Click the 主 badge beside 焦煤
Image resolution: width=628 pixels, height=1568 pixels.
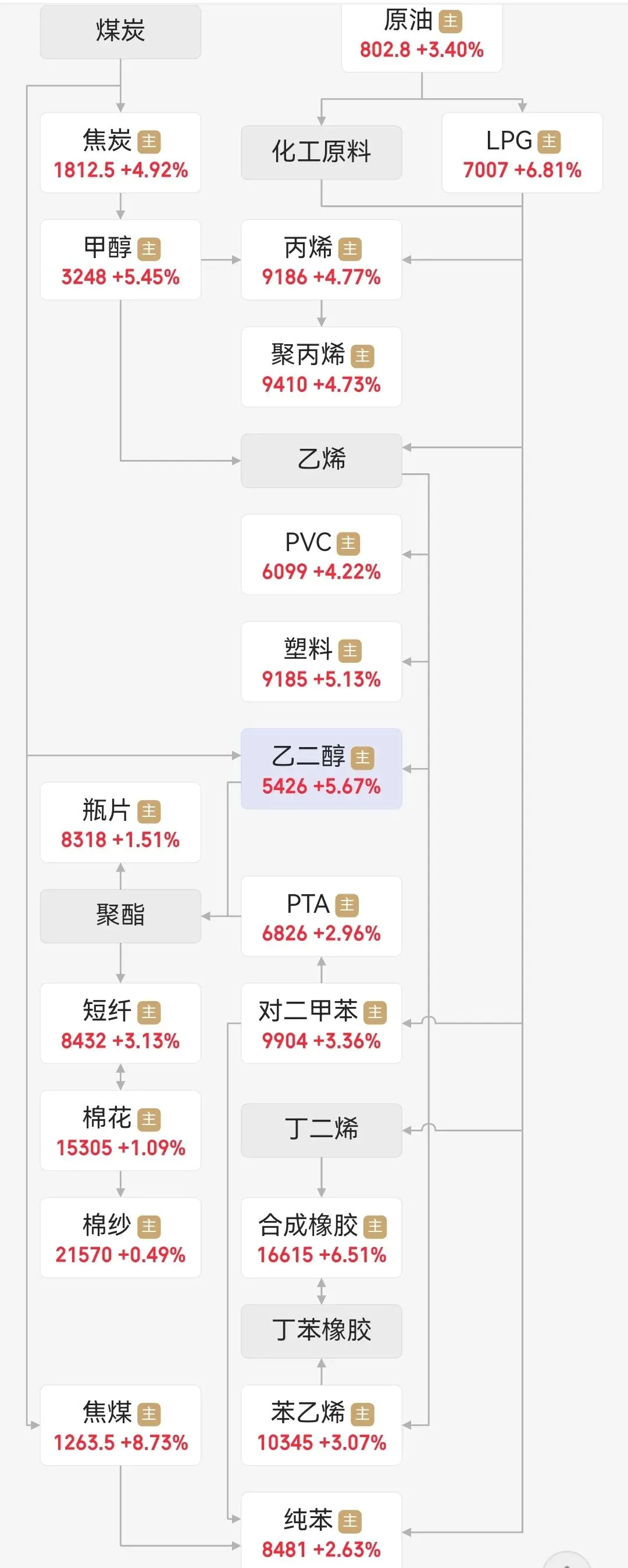148,1414
